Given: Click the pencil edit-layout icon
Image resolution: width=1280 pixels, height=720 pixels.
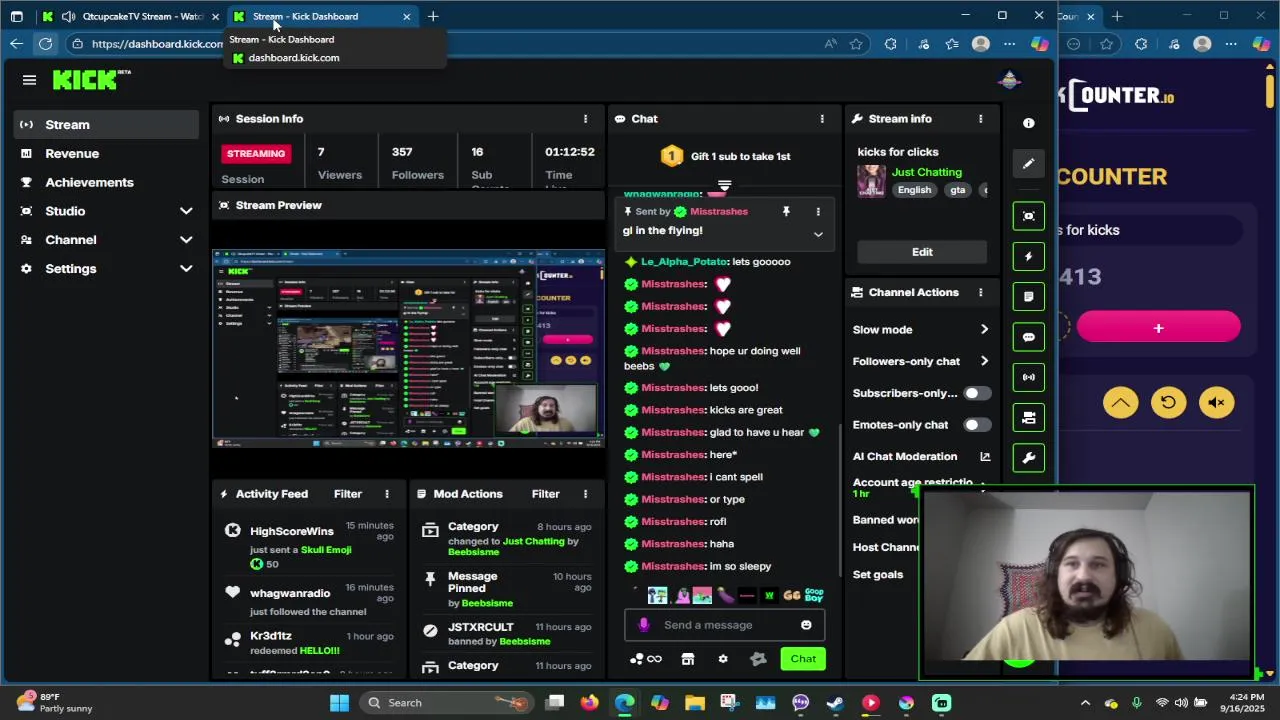Looking at the screenshot, I should click(x=1028, y=164).
